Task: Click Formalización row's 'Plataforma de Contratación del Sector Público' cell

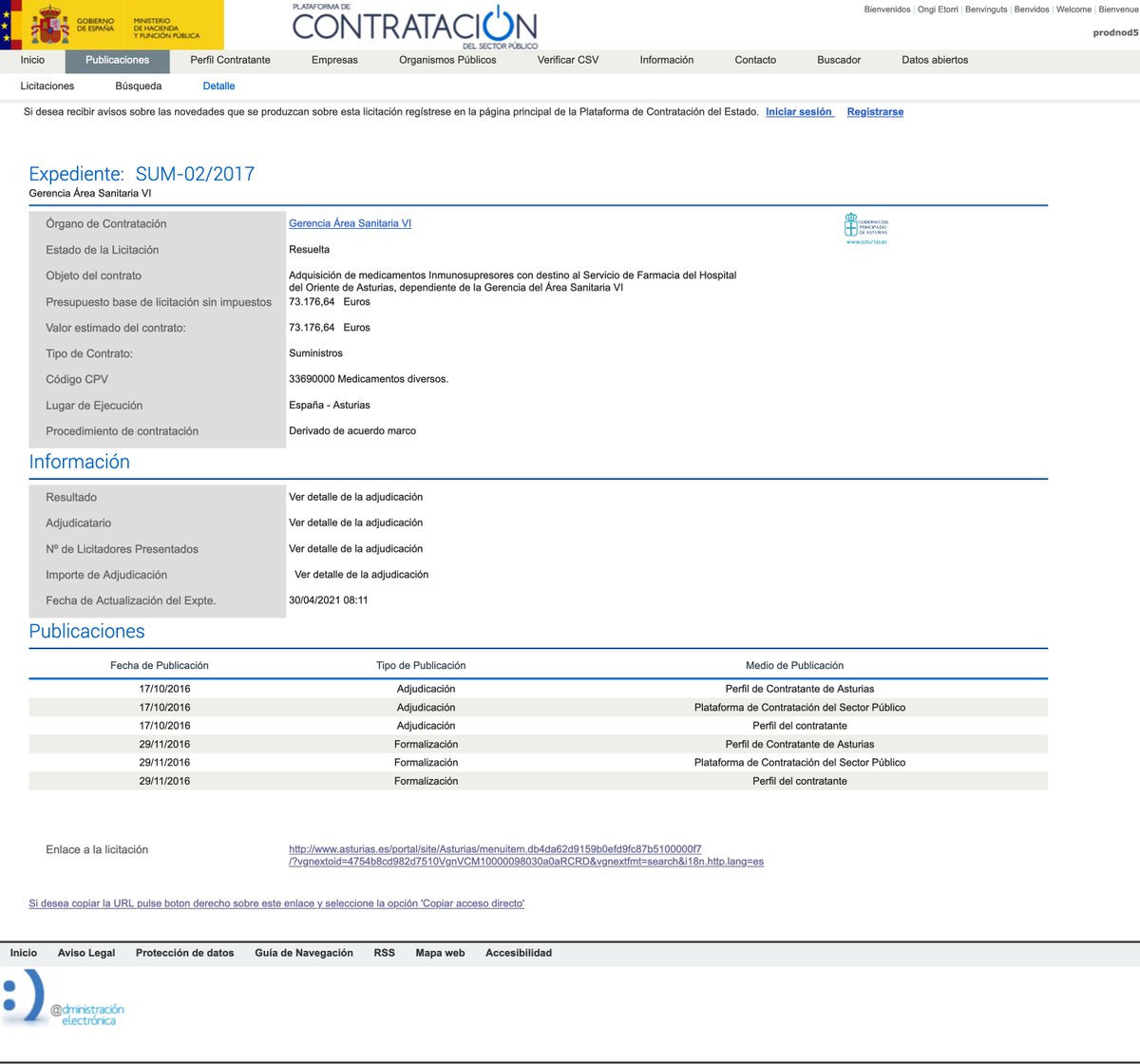Action: point(800,762)
